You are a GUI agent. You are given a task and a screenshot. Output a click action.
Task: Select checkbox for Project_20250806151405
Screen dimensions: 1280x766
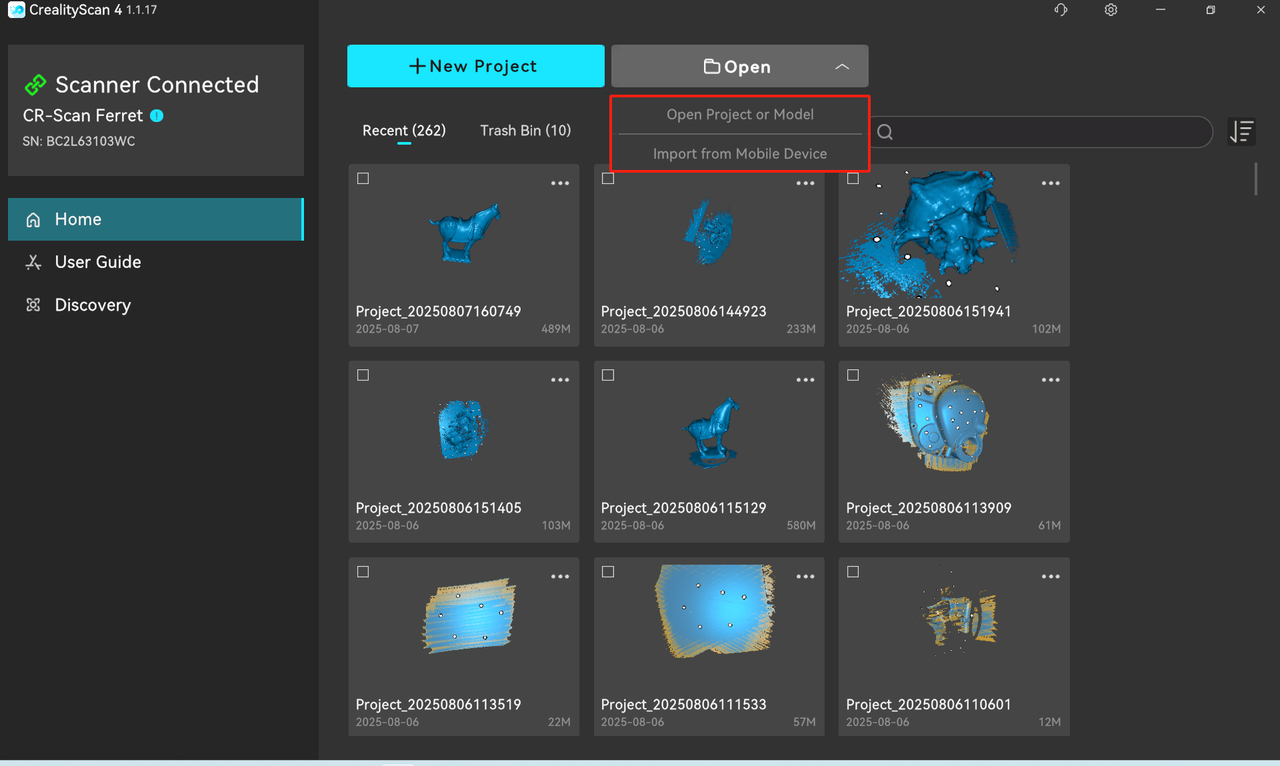click(x=363, y=375)
